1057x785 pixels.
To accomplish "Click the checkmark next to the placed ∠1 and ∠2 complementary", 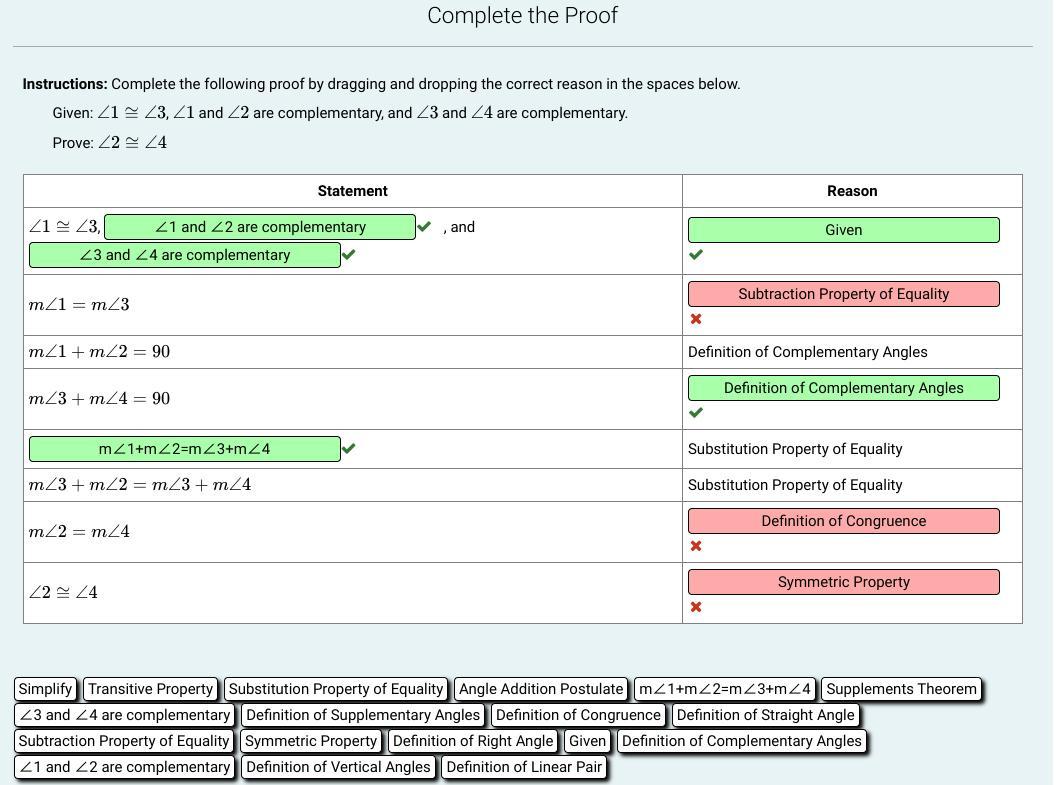I will [x=424, y=227].
